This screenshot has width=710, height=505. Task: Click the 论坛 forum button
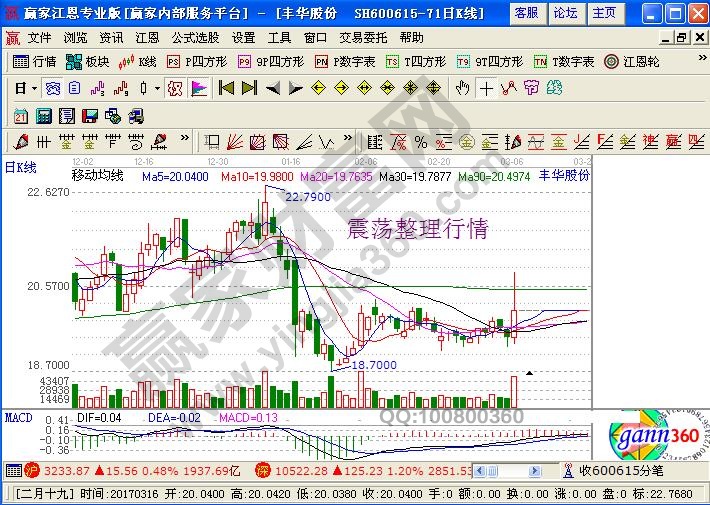point(565,13)
